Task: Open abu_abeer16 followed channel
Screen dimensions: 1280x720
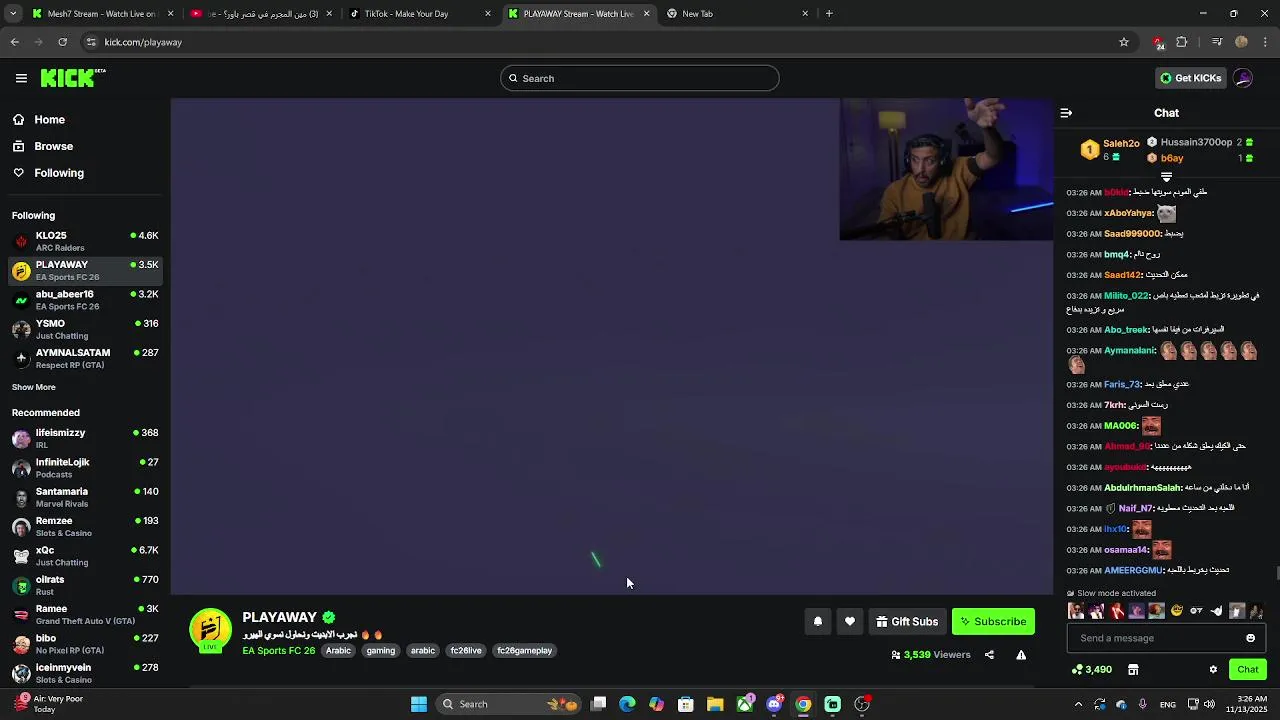Action: tap(85, 300)
